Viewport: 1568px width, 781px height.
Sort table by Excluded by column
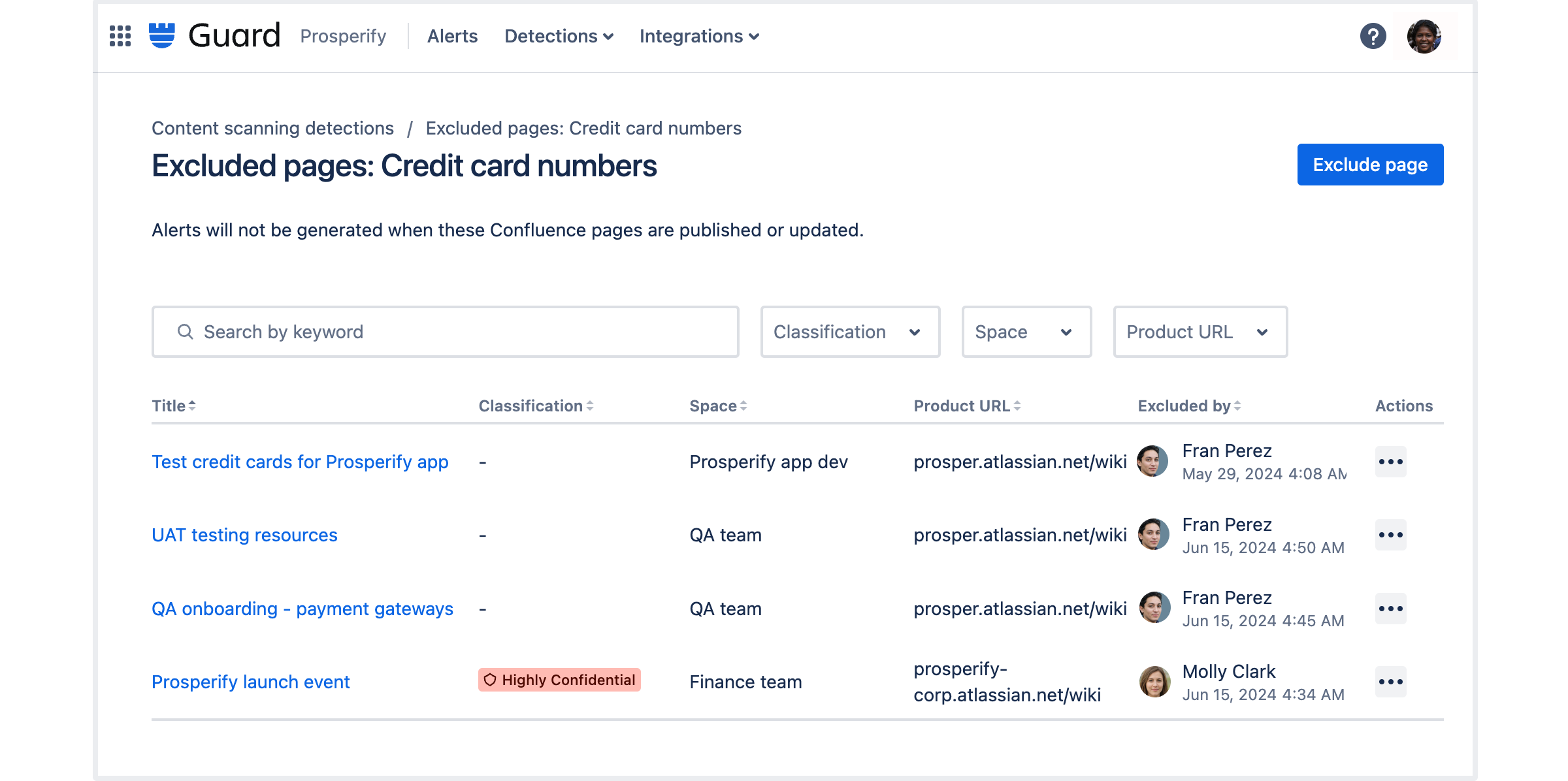[x=1189, y=406]
